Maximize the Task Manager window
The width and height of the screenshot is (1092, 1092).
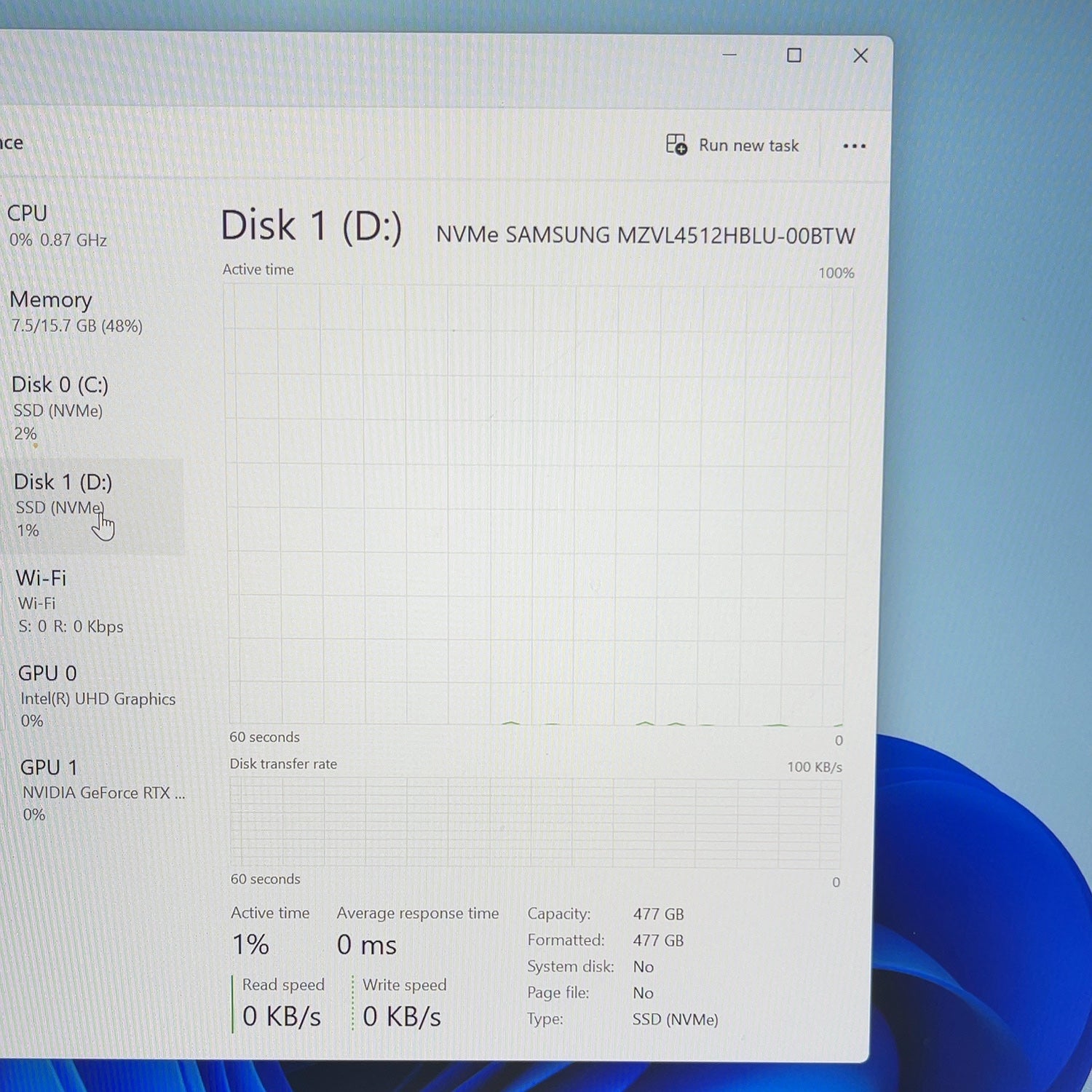coord(794,55)
